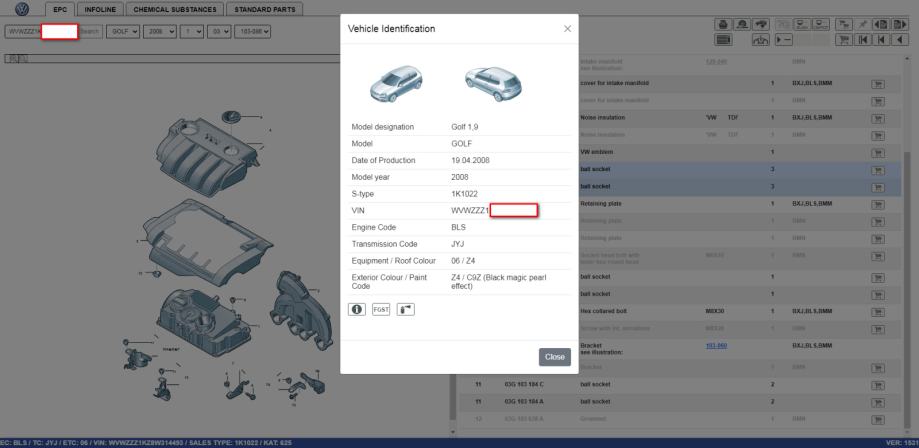Open the INFOLINE tab
The width and height of the screenshot is (919, 448).
tap(100, 9)
